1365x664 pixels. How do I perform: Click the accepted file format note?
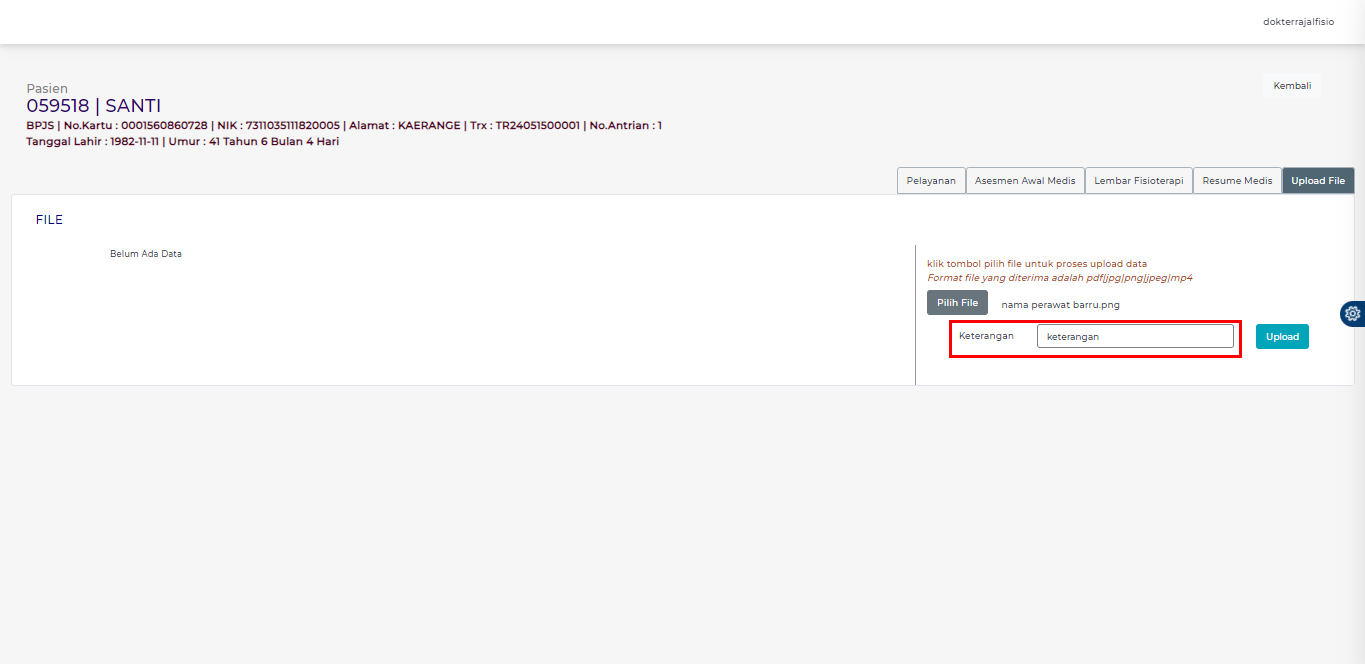(x=1059, y=278)
